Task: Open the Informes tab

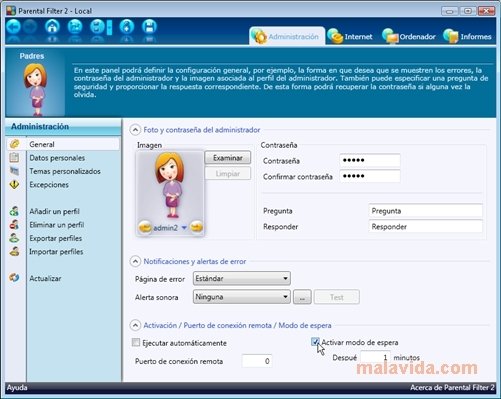Action: (468, 36)
